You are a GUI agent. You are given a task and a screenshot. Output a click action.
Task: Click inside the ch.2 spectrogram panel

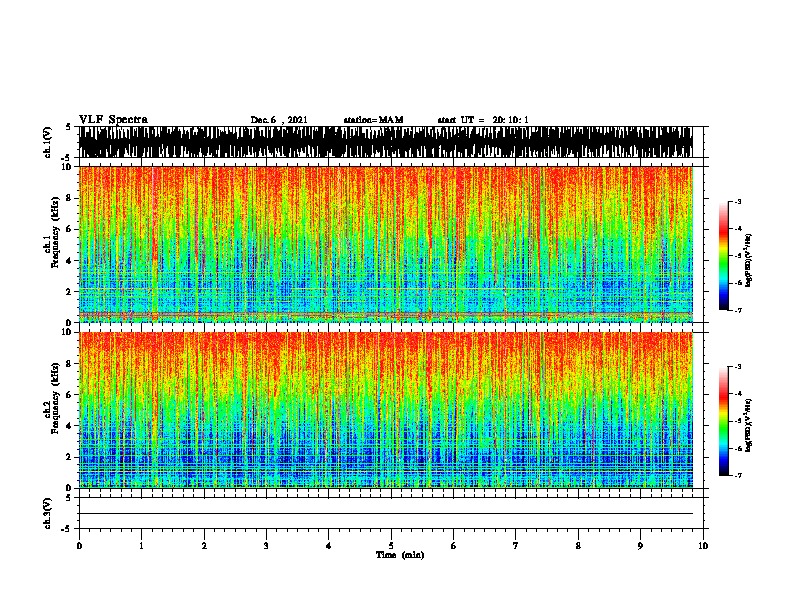click(x=386, y=410)
